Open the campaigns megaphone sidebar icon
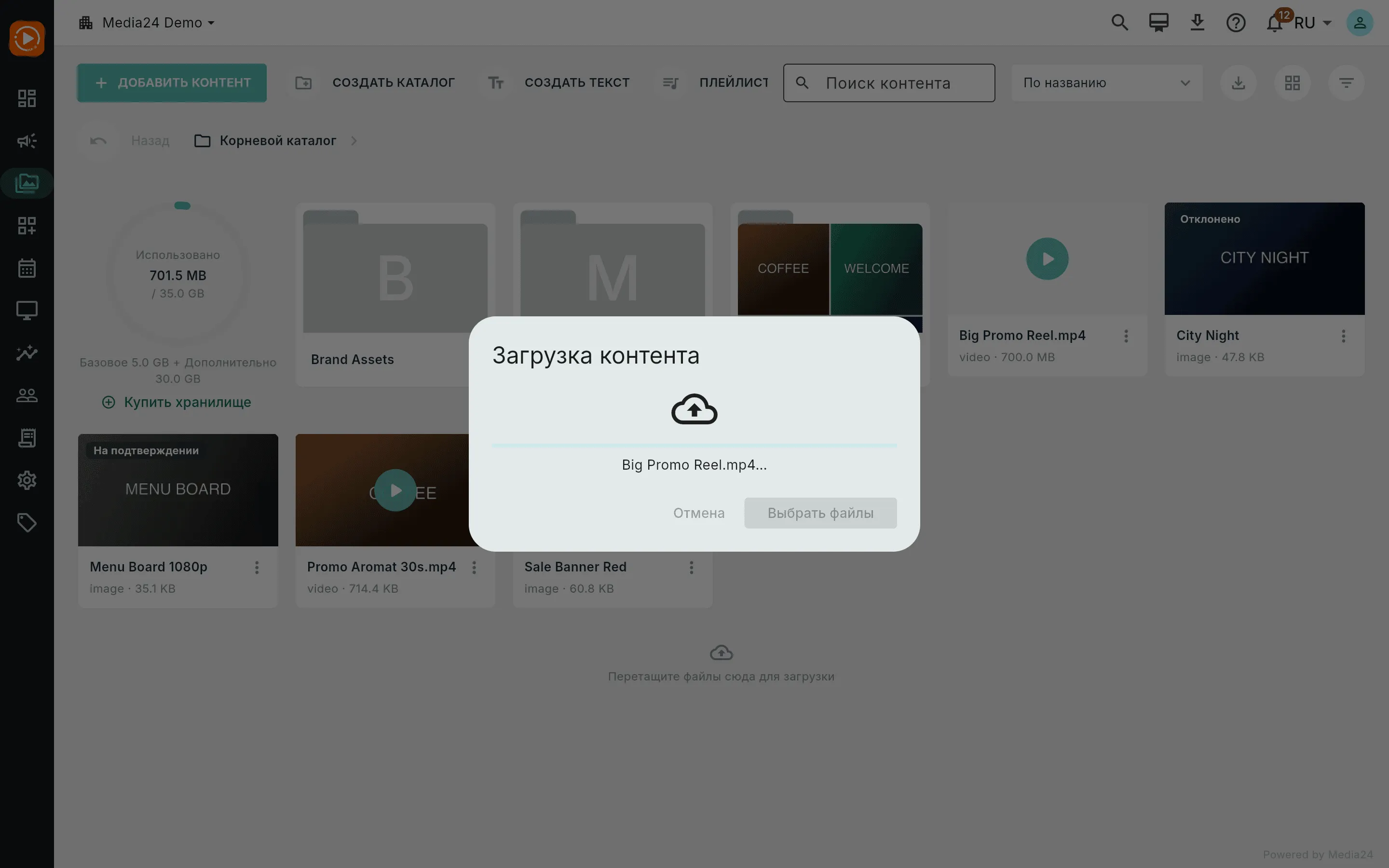Viewport: 1389px width, 868px height. point(27,141)
